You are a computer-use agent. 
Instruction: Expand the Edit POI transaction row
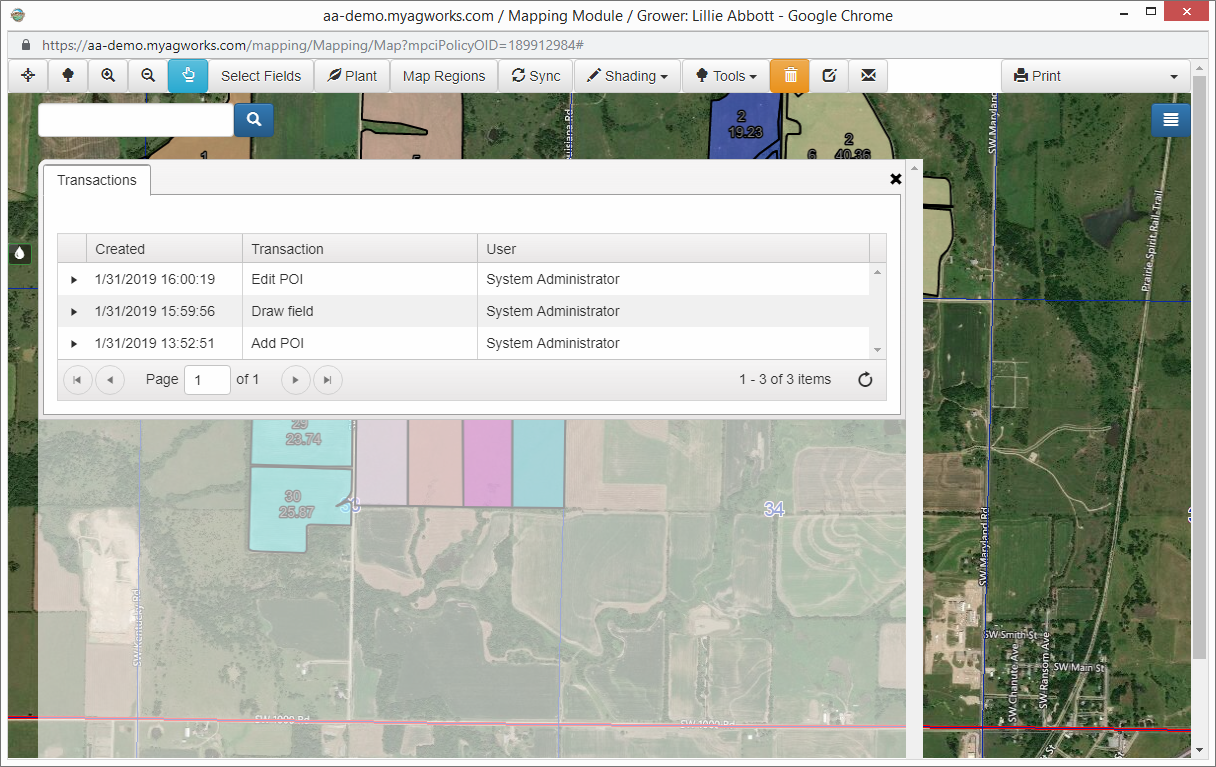[74, 280]
